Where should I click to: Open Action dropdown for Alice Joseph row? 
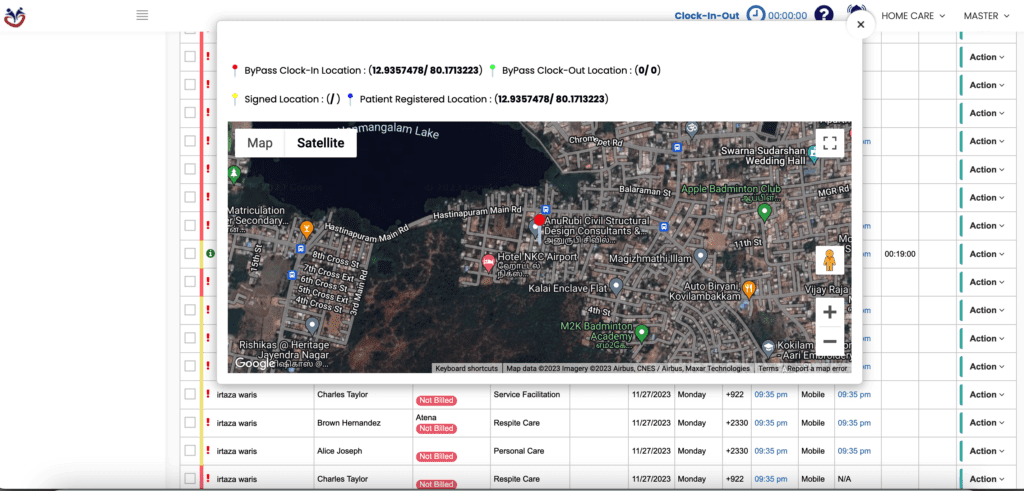[x=986, y=451]
